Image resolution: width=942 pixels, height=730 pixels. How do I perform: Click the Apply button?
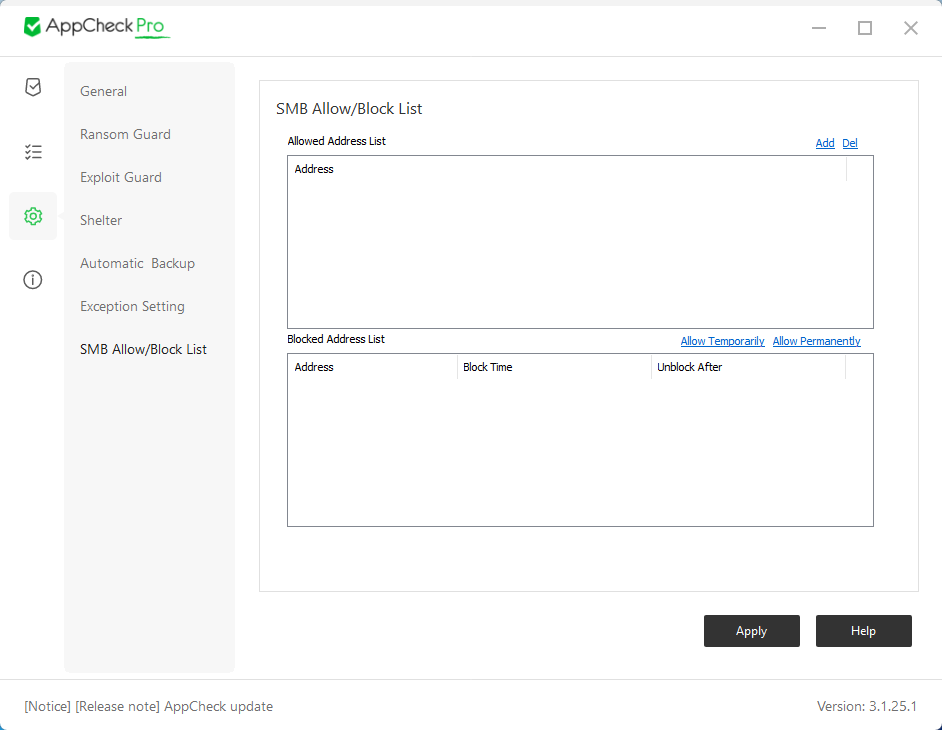(x=752, y=631)
